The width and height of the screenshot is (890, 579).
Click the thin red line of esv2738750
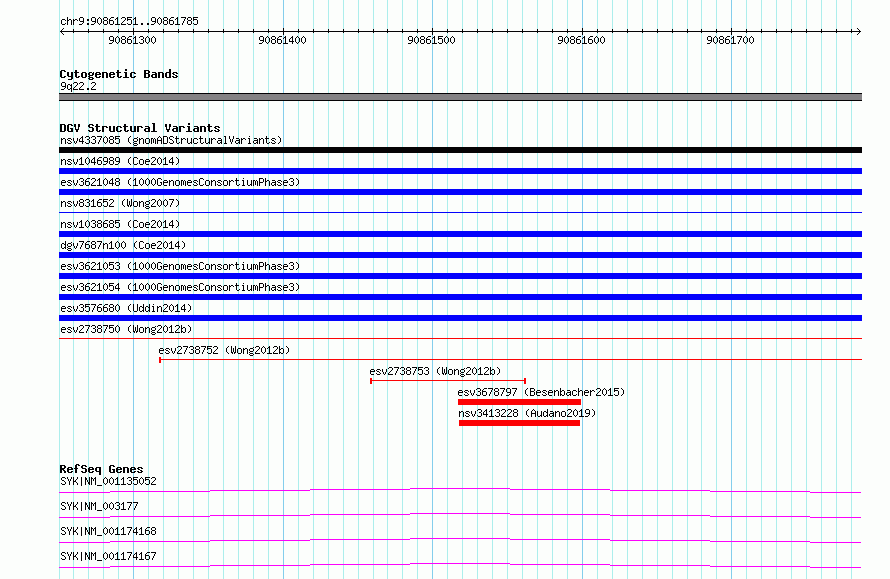[x=460, y=338]
